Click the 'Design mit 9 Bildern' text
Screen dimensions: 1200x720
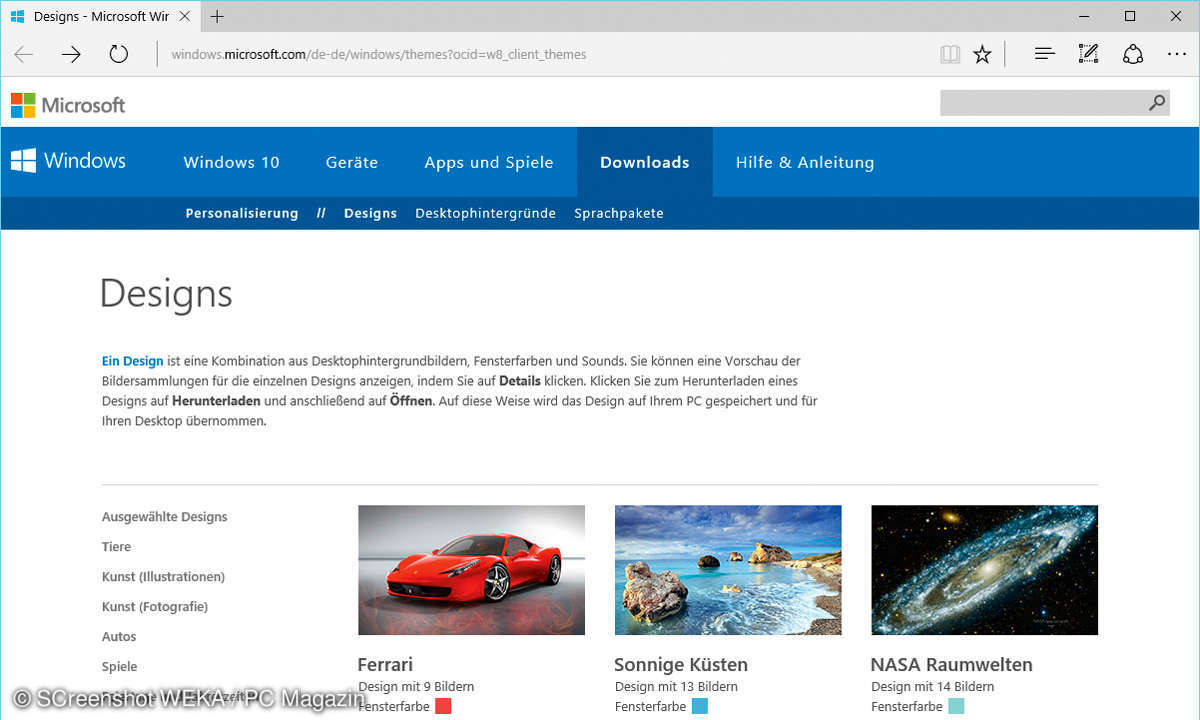coord(416,687)
